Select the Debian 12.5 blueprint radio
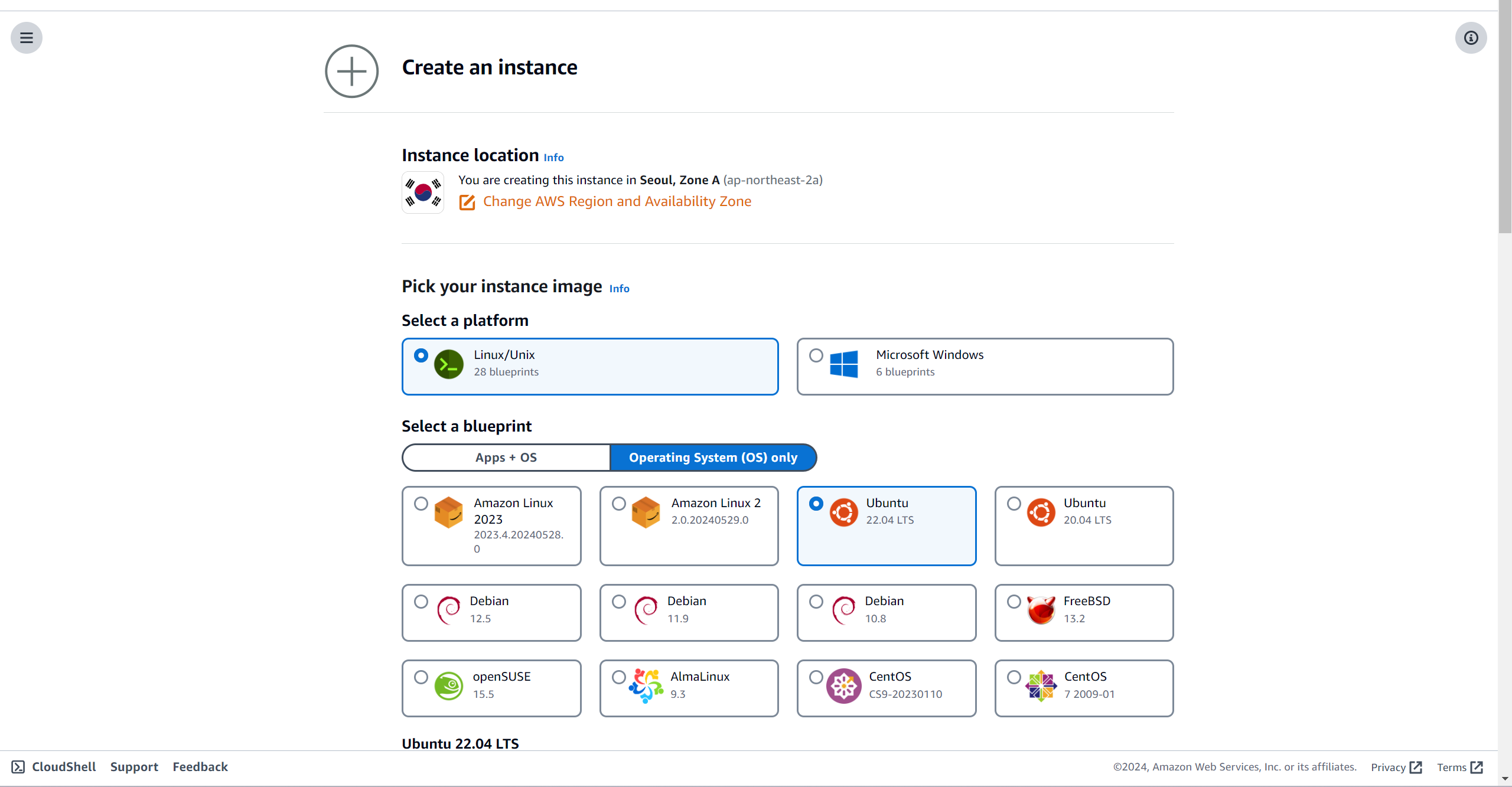1512x787 pixels. [x=421, y=602]
